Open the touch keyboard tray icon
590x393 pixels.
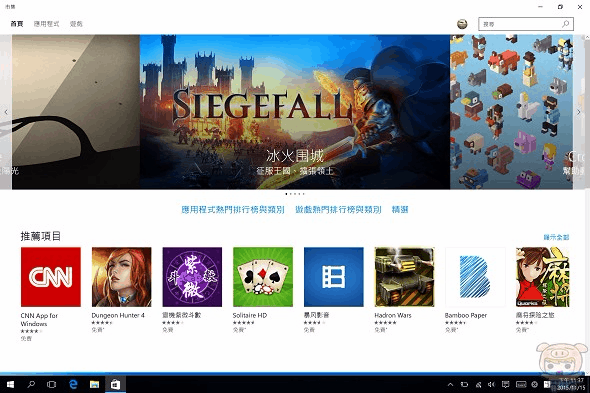(x=521, y=384)
